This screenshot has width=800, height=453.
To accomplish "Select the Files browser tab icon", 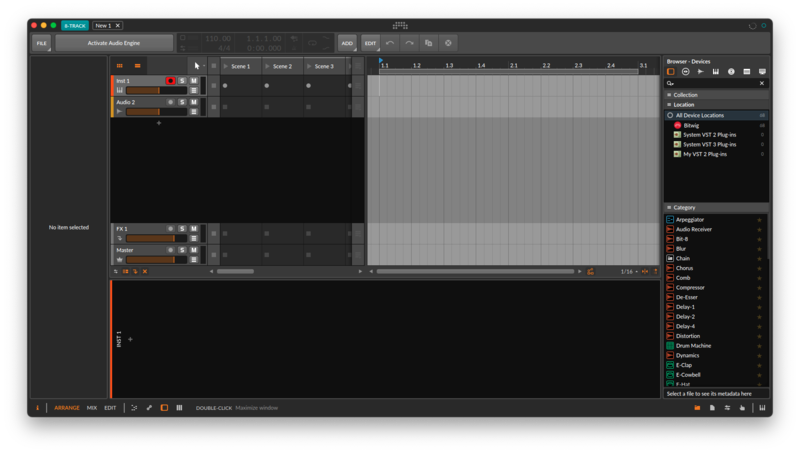I will [x=762, y=72].
